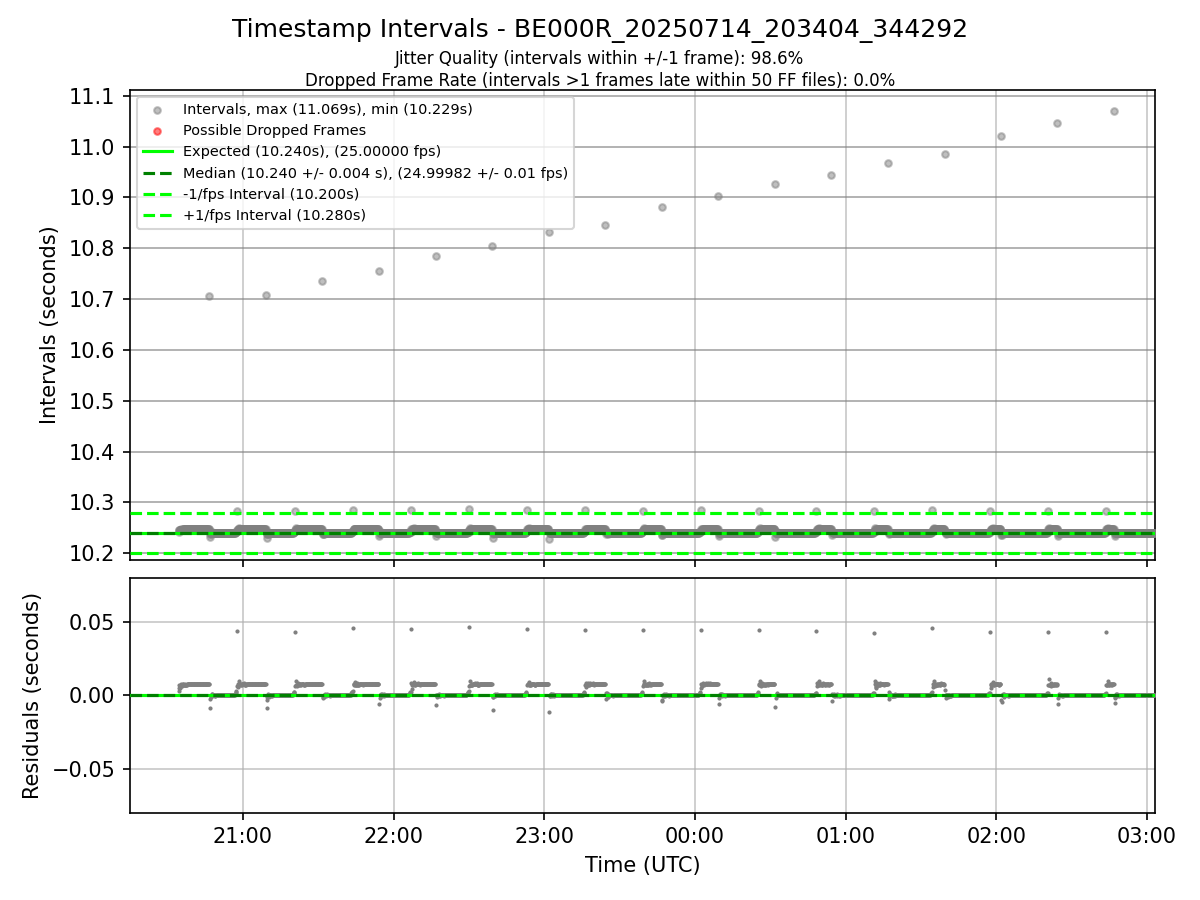Click the '21:00' x-axis tick label
Image resolution: width=1200 pixels, height=900 pixels.
(243, 835)
